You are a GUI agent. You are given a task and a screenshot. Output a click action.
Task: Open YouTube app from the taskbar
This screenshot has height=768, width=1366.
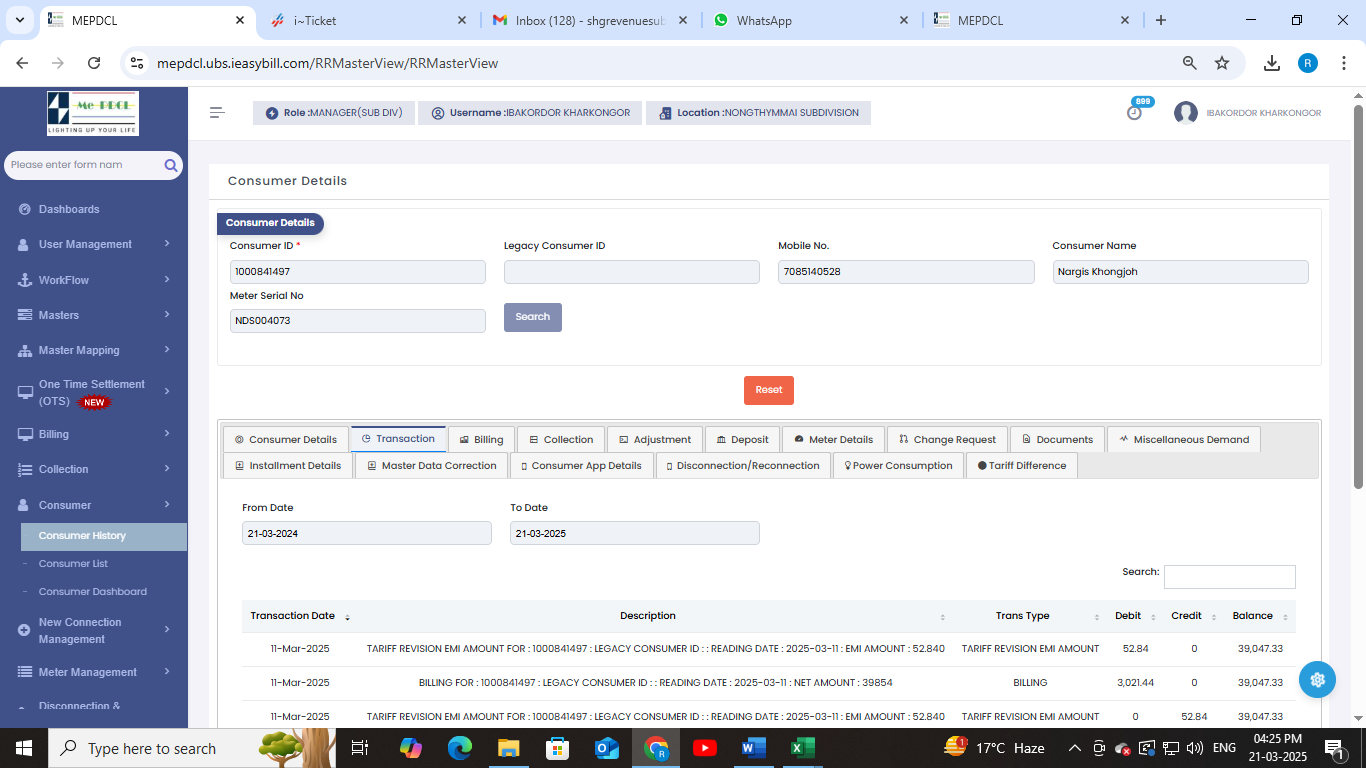[x=705, y=748]
